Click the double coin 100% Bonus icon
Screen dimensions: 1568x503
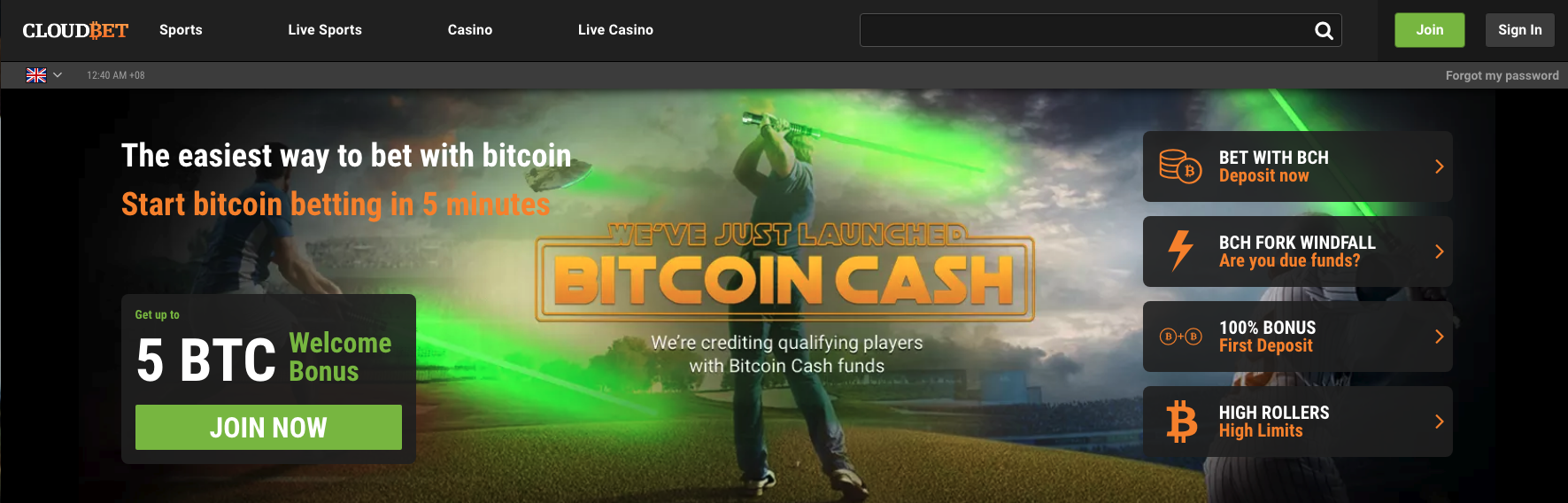1180,337
